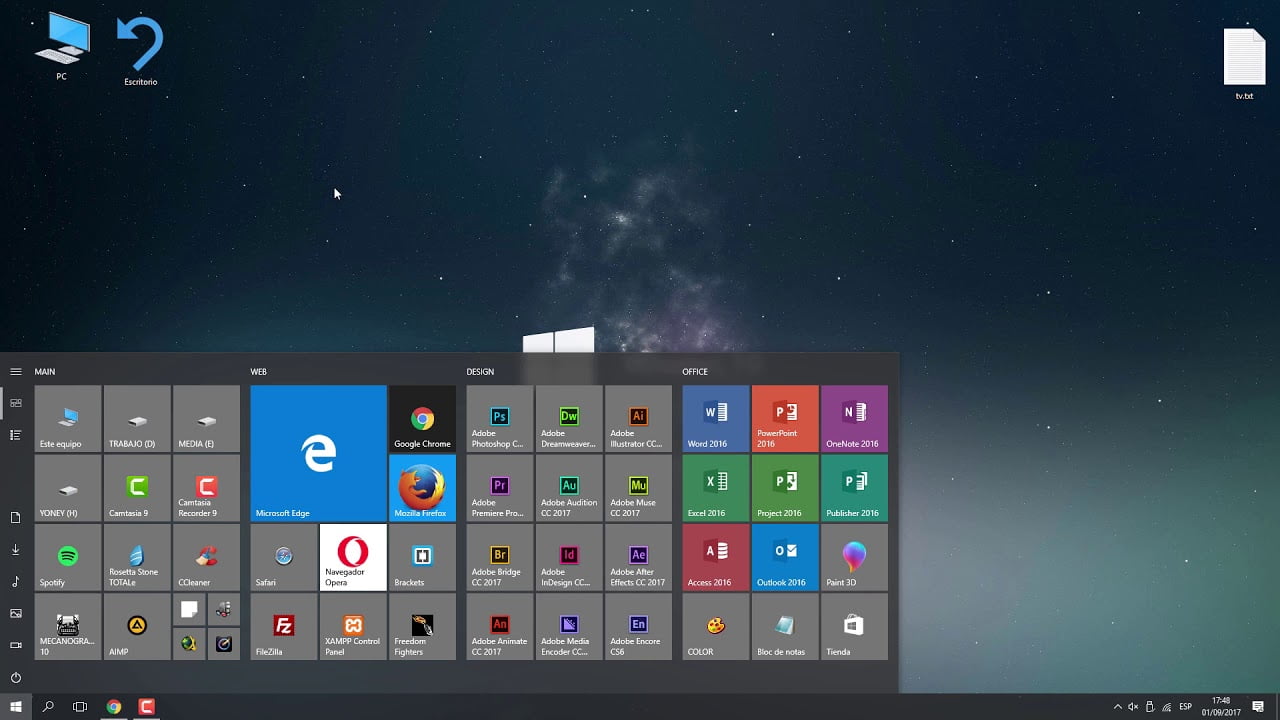Screen dimensions: 1280x720
Task: Select the WEB group header
Action: coord(258,372)
